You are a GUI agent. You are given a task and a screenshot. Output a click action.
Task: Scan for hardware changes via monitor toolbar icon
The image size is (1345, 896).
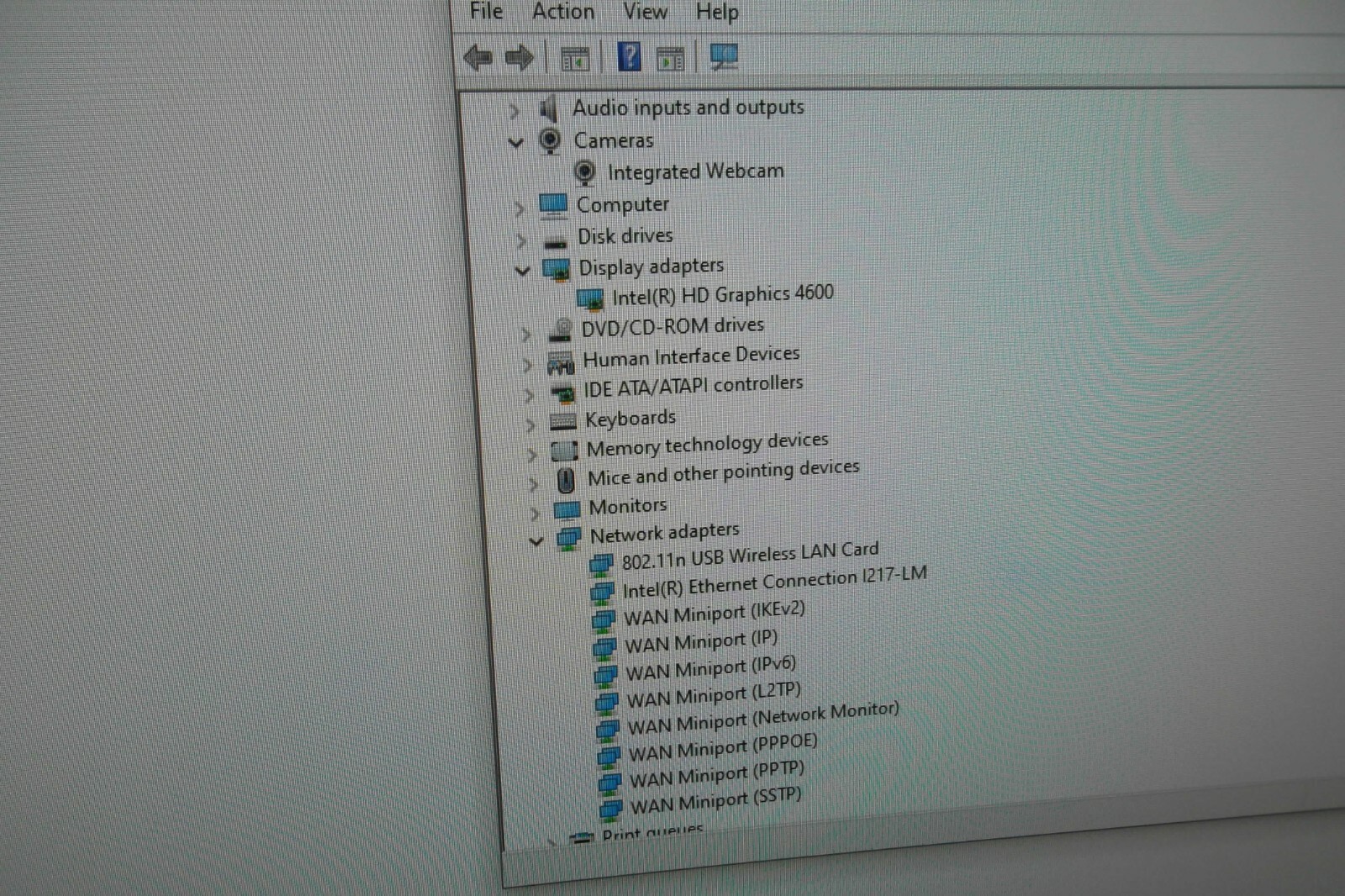click(x=724, y=57)
